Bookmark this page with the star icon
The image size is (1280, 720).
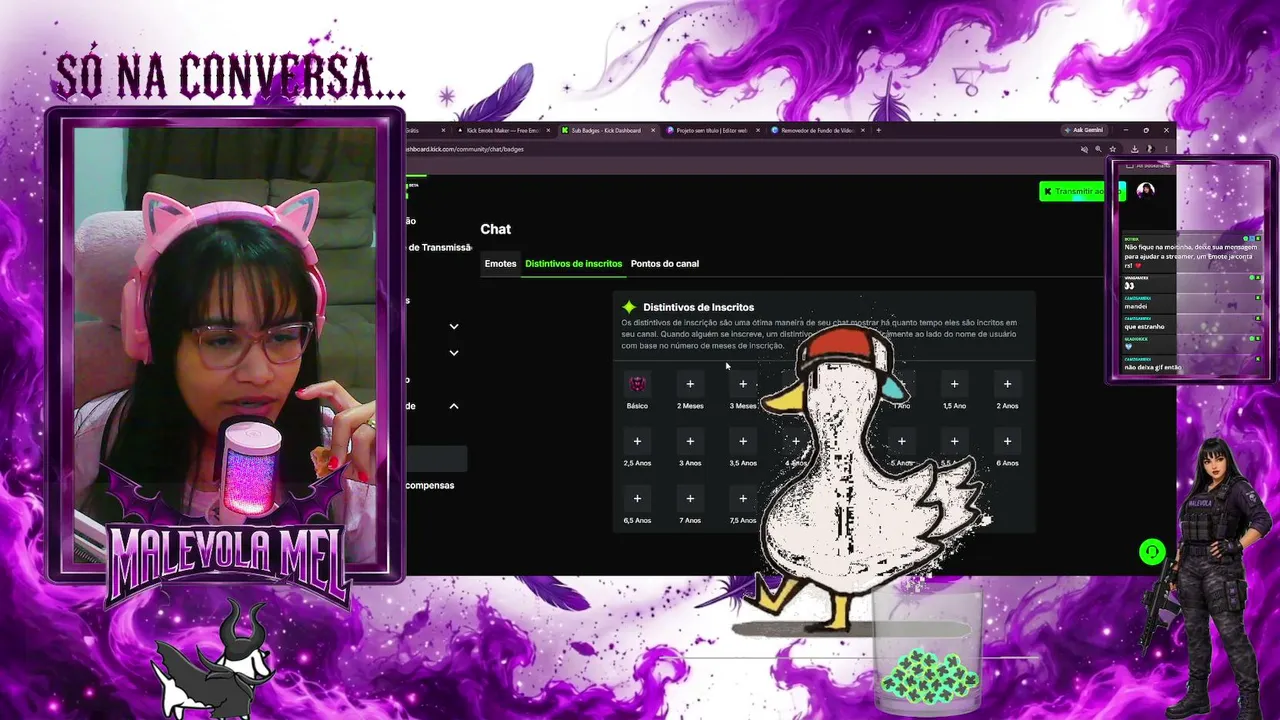click(x=1112, y=149)
